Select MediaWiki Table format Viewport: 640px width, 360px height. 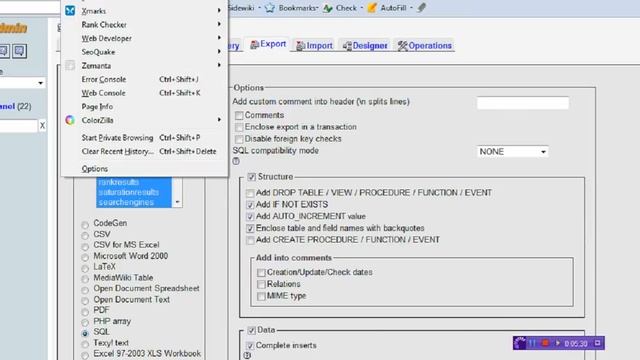(x=85, y=279)
